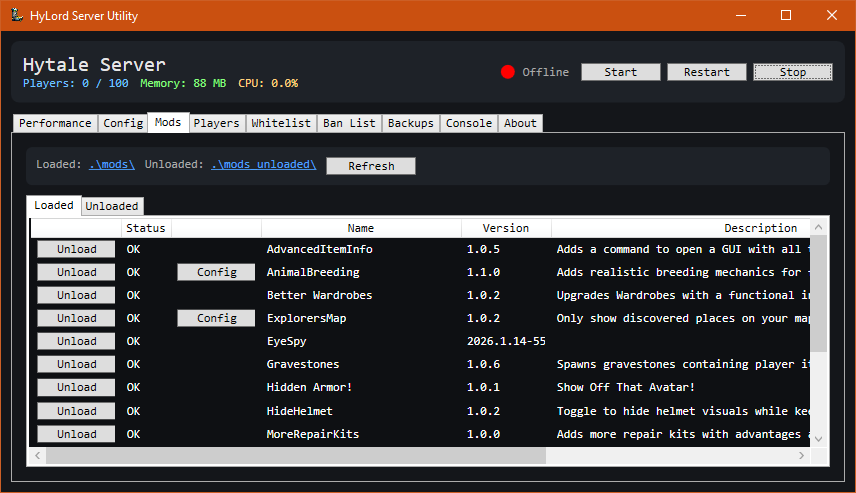
Task: Click the EyeSpy name cell
Action: coord(361,341)
